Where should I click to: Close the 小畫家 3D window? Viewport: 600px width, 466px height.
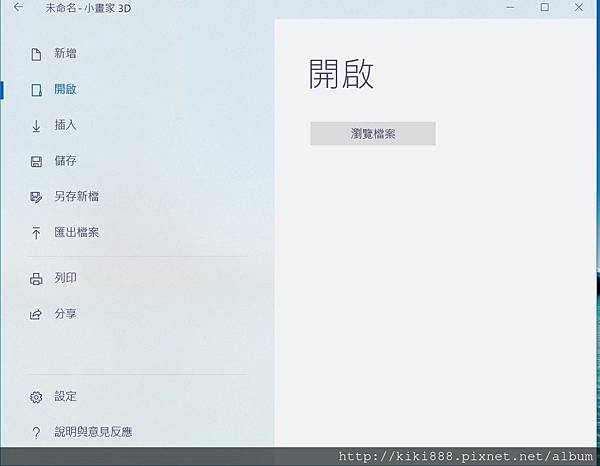coord(579,7)
